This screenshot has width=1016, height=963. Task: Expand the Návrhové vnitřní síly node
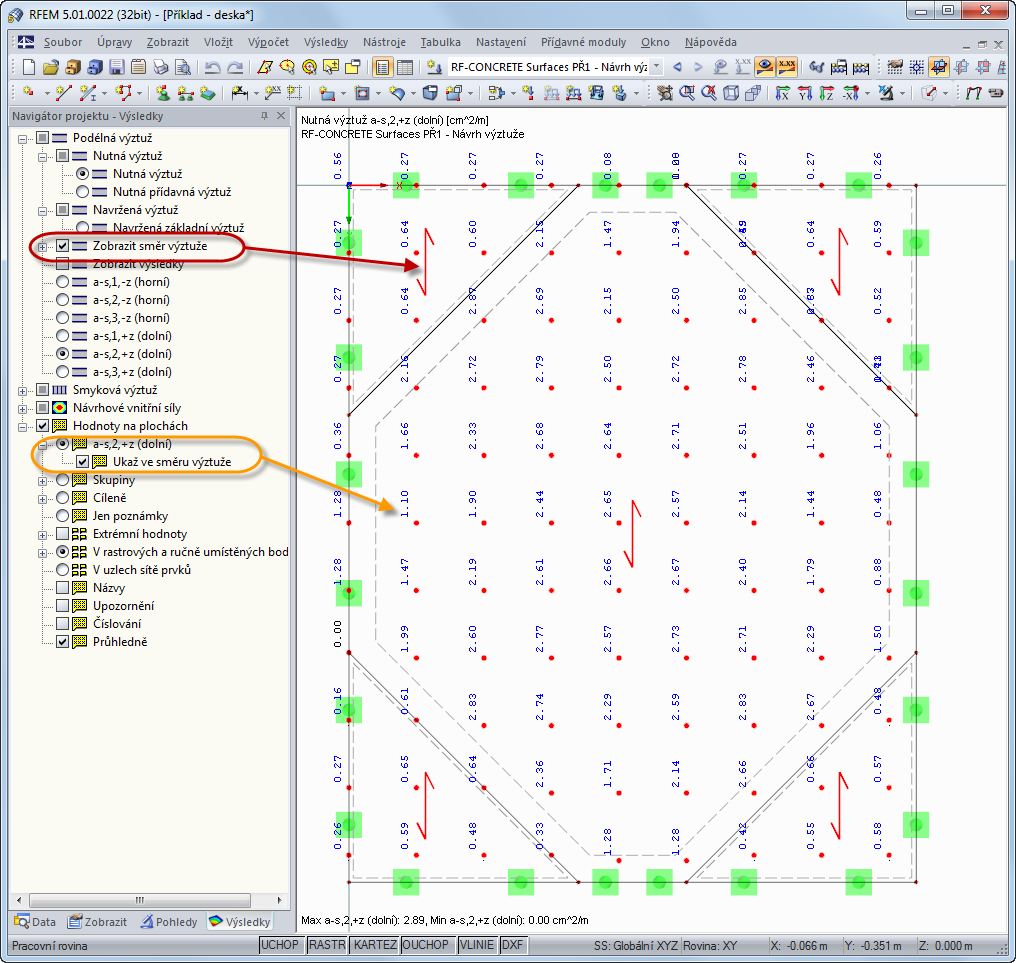pyautogui.click(x=23, y=408)
